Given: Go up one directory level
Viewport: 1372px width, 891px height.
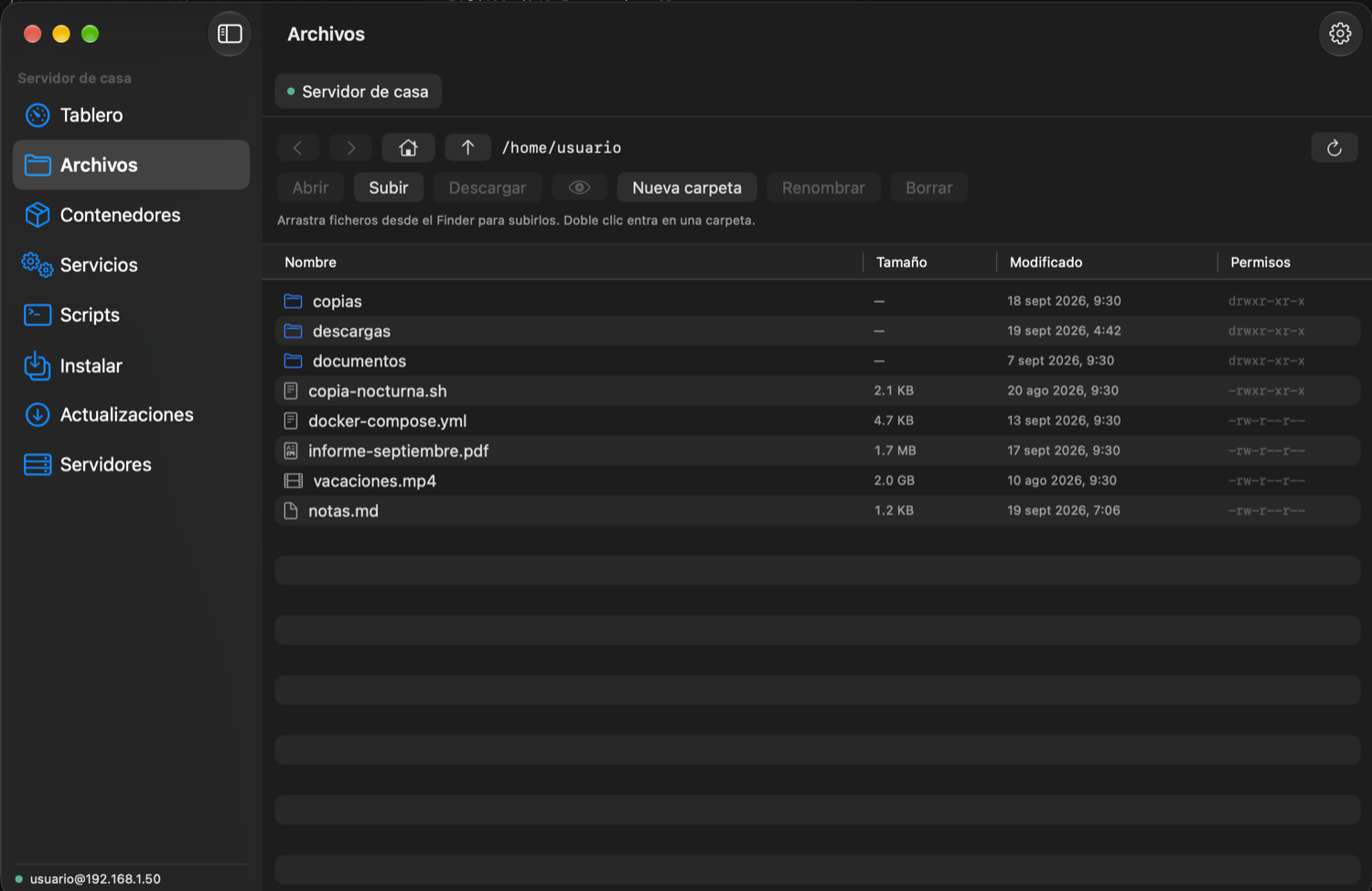Looking at the screenshot, I should [467, 147].
